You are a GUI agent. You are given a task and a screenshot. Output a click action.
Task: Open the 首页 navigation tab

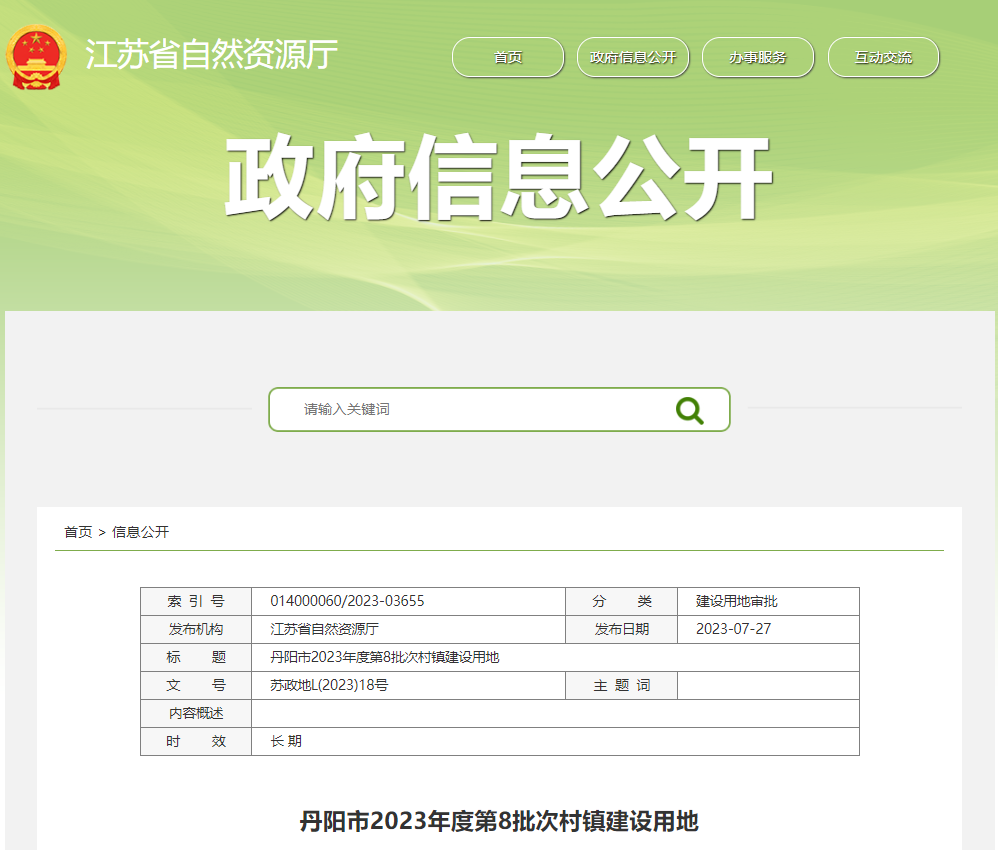508,57
